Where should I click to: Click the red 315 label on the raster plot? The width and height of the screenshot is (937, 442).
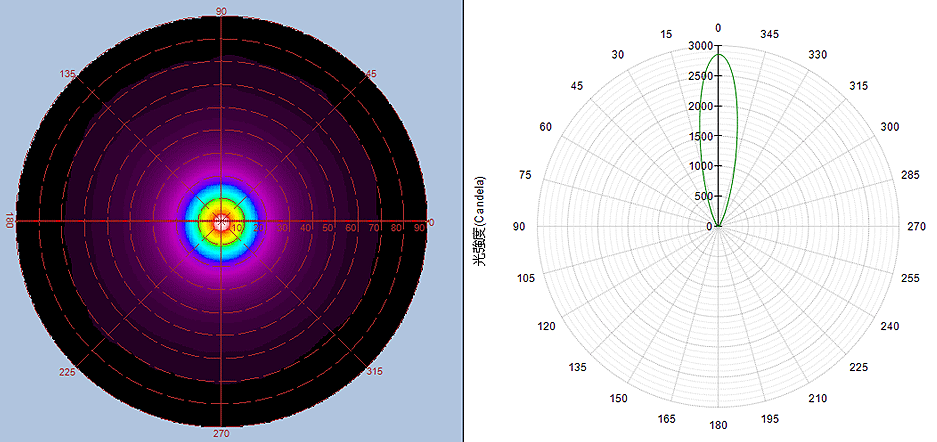tap(371, 373)
